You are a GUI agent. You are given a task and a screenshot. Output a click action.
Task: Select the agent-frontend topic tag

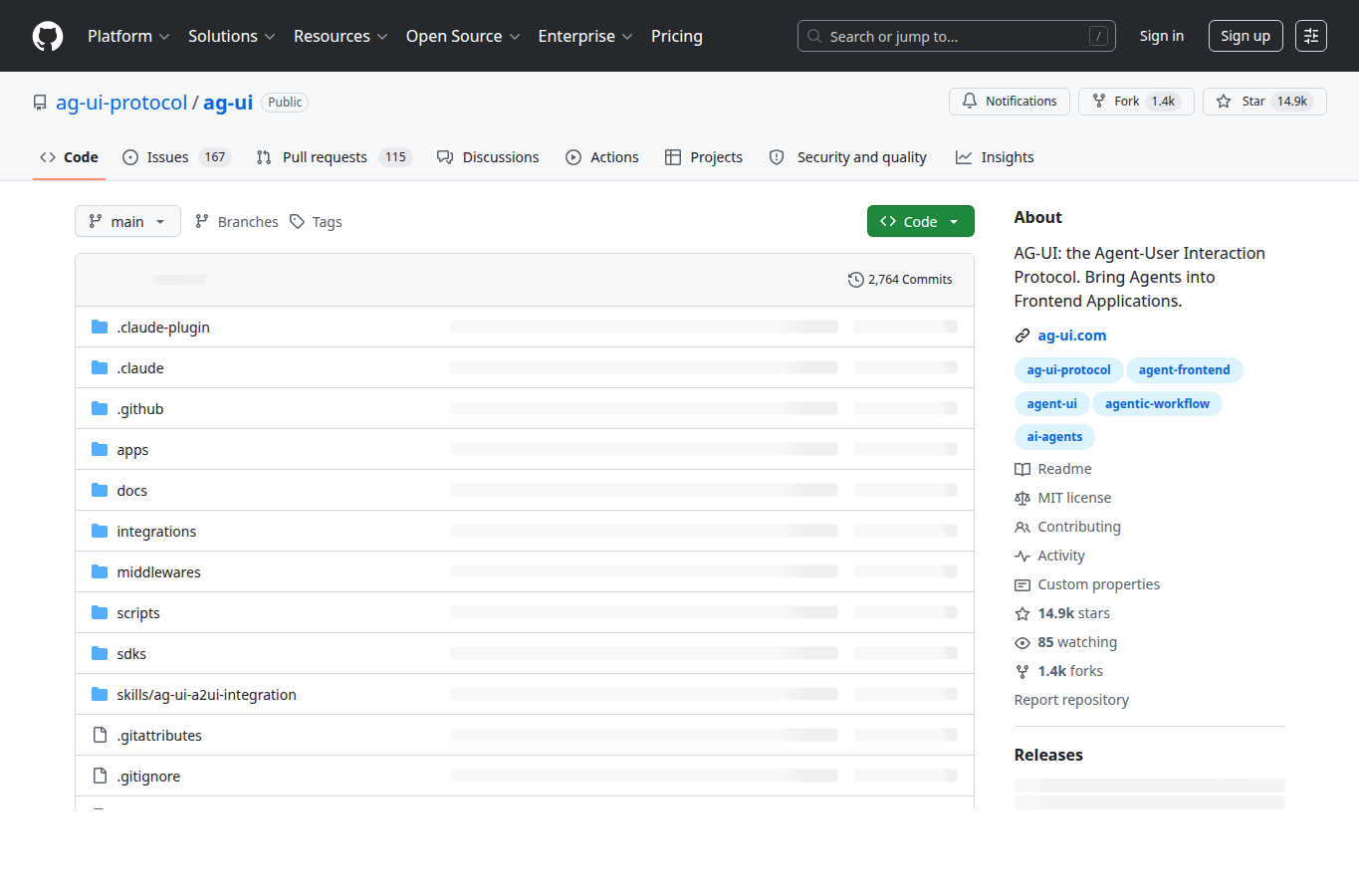pos(1185,370)
